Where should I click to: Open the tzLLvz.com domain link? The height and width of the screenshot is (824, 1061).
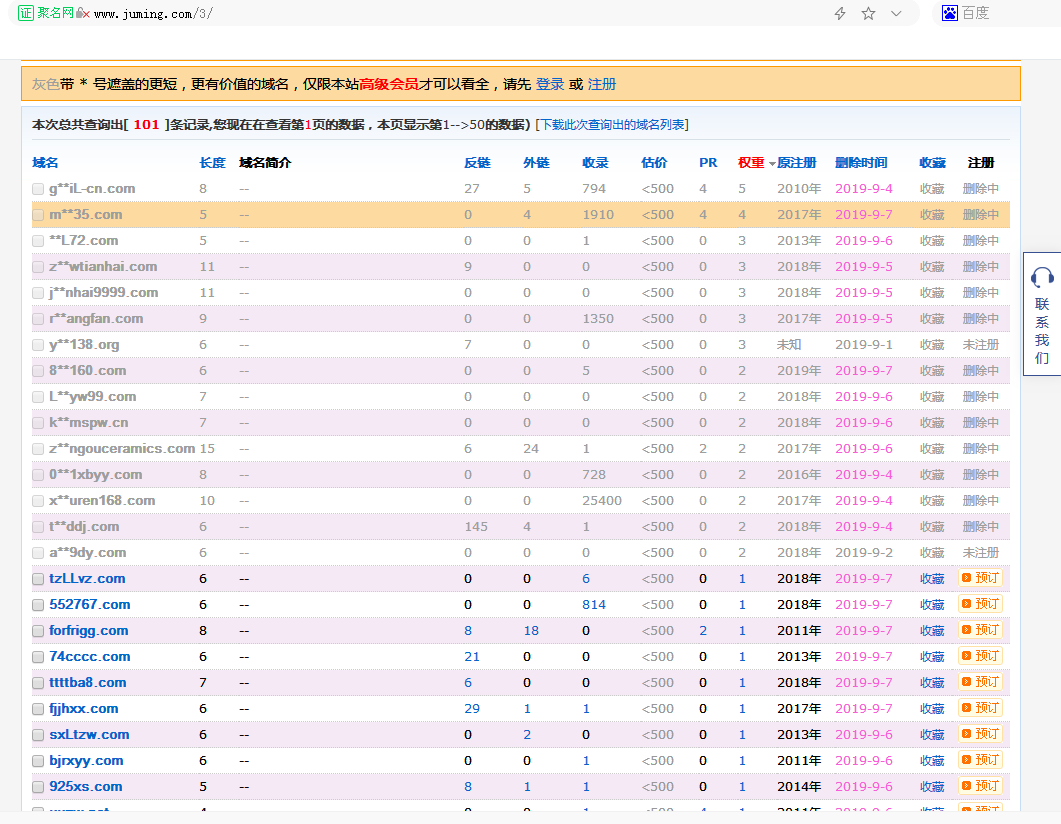pyautogui.click(x=87, y=578)
